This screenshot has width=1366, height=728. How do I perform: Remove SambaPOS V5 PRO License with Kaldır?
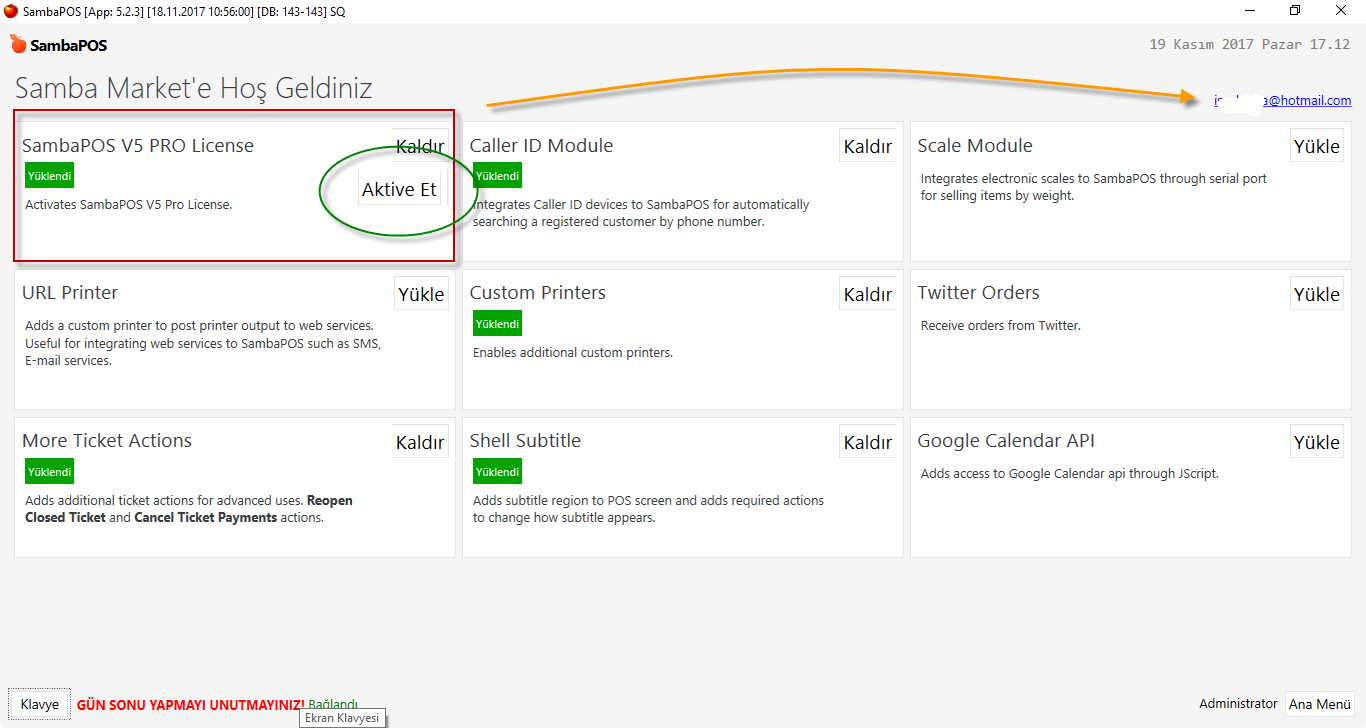coord(420,147)
